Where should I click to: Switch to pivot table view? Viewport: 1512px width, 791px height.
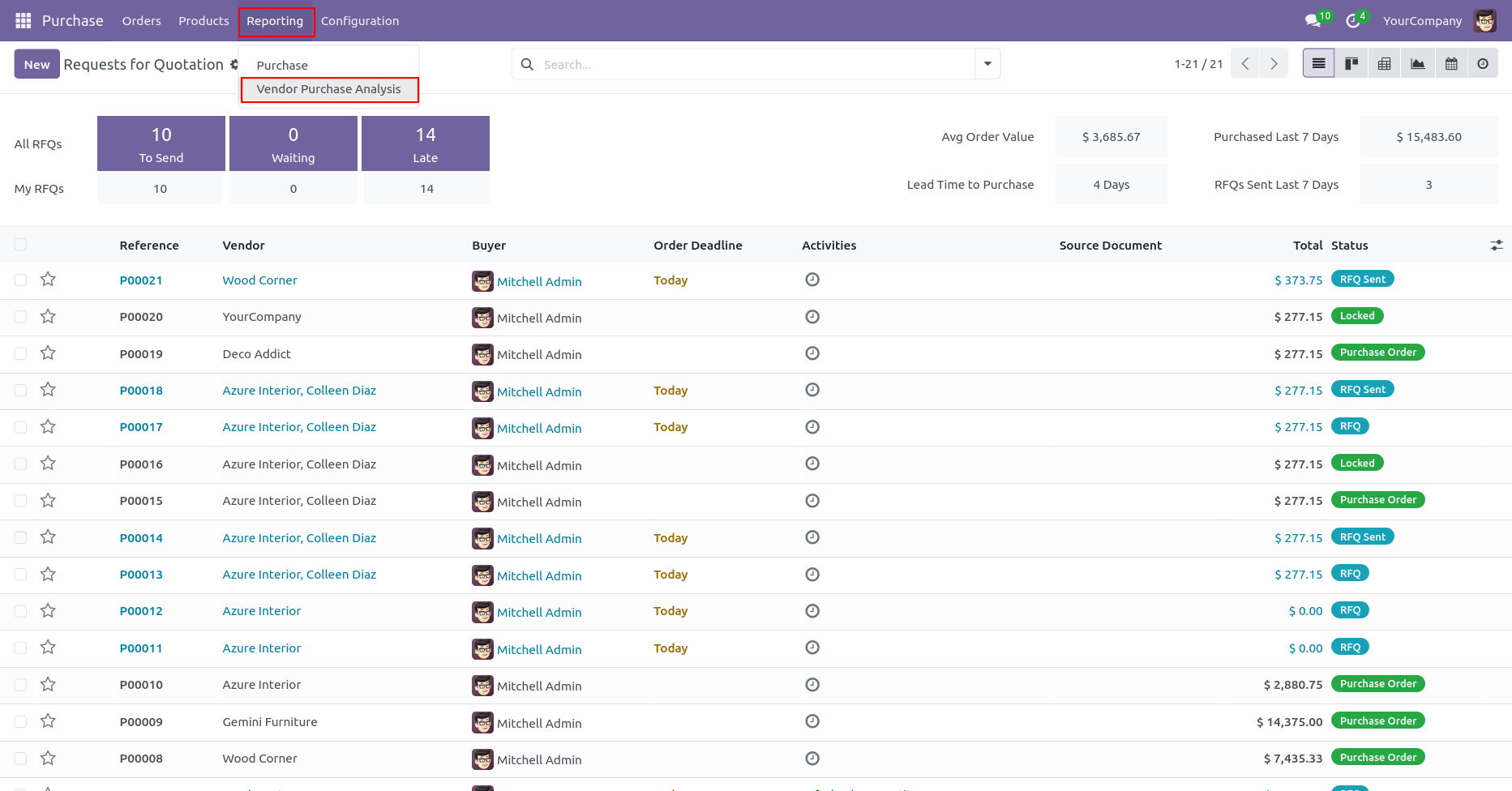click(1385, 63)
